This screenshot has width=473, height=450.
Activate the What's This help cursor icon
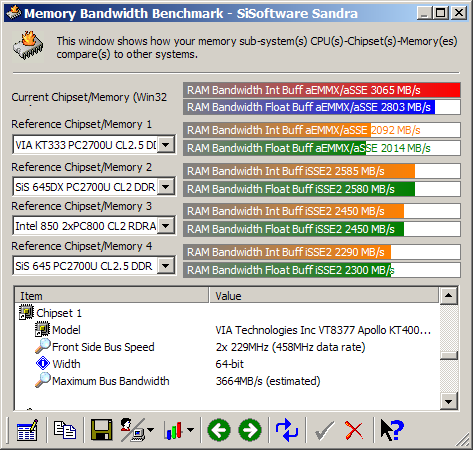point(392,430)
